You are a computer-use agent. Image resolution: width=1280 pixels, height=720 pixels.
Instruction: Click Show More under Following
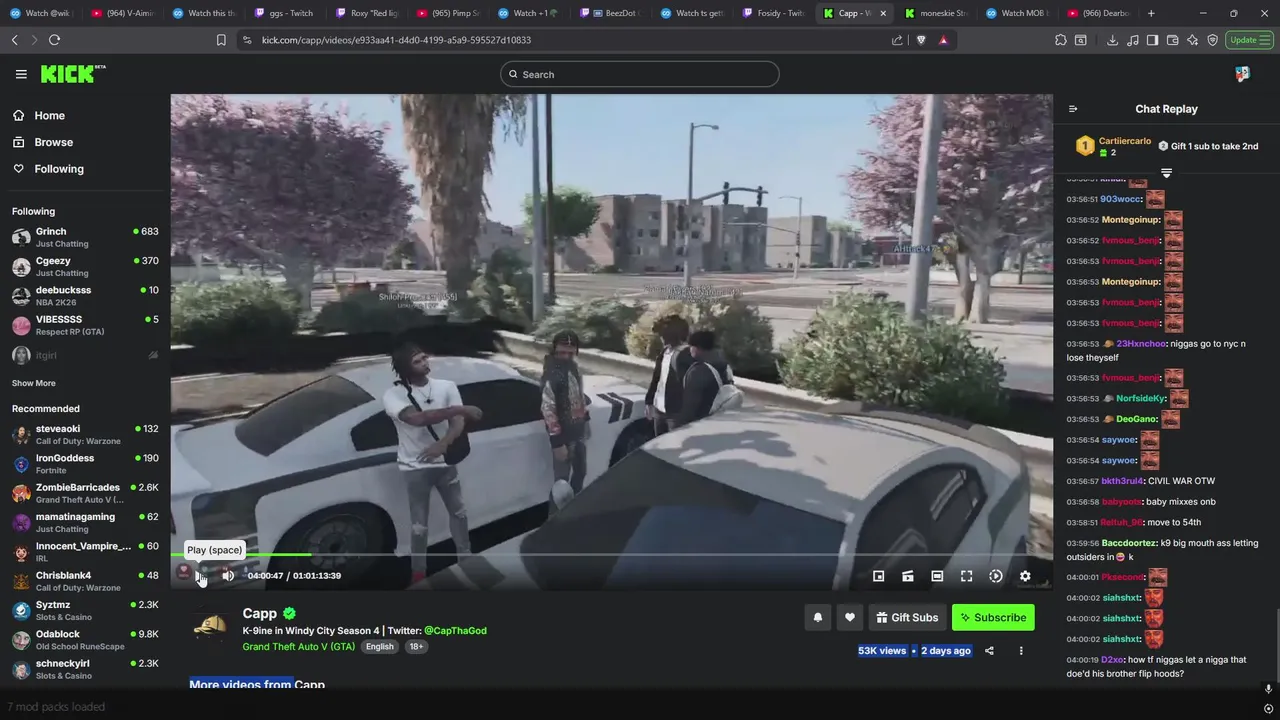(x=34, y=383)
